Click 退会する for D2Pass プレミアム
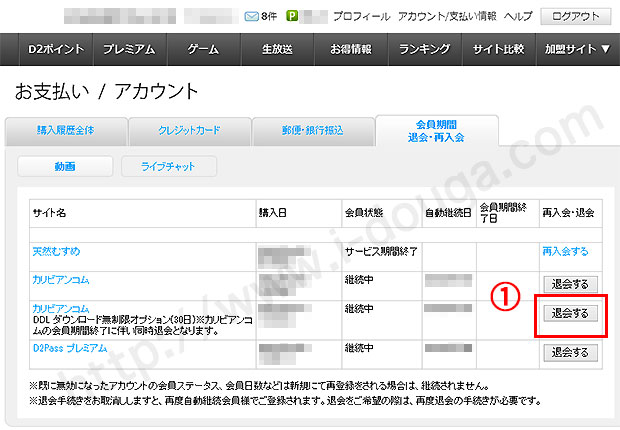 click(x=568, y=352)
